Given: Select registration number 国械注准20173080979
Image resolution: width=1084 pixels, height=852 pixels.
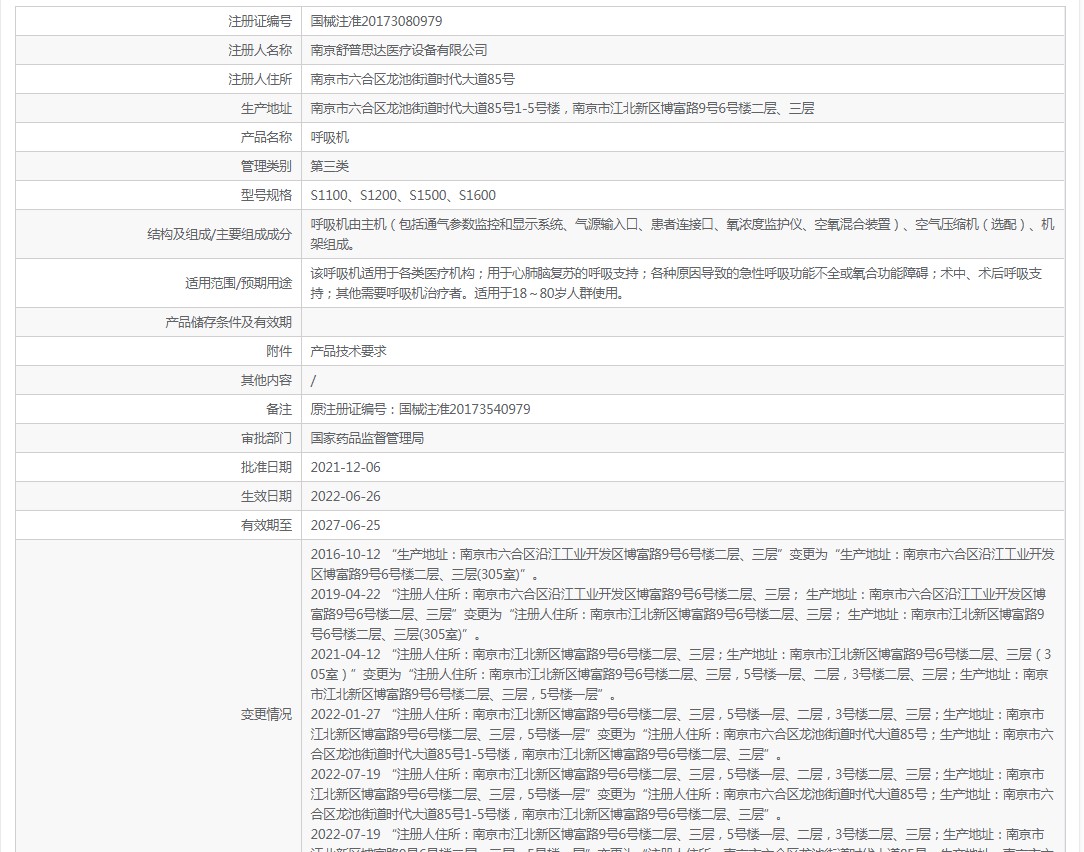Looking at the screenshot, I should click(376, 21).
